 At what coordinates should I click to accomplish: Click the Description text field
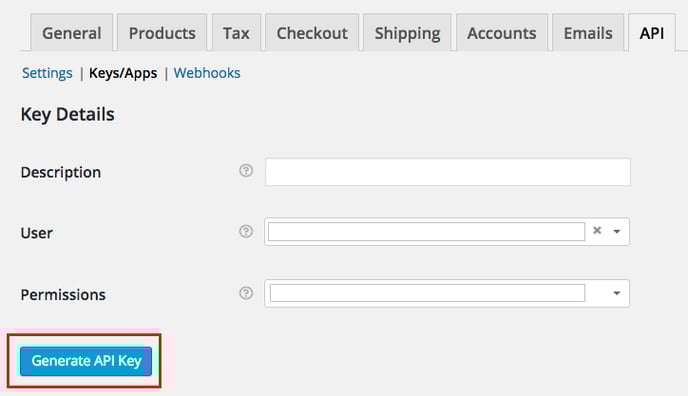[x=448, y=172]
